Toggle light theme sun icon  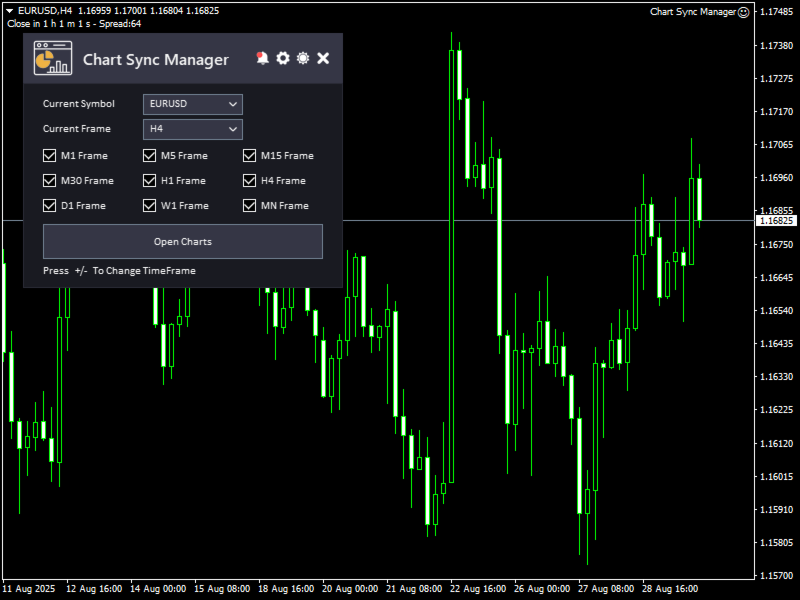303,58
